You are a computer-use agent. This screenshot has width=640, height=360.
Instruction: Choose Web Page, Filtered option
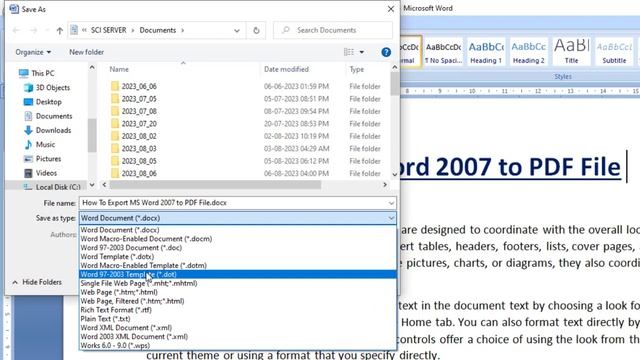[x=238, y=301]
